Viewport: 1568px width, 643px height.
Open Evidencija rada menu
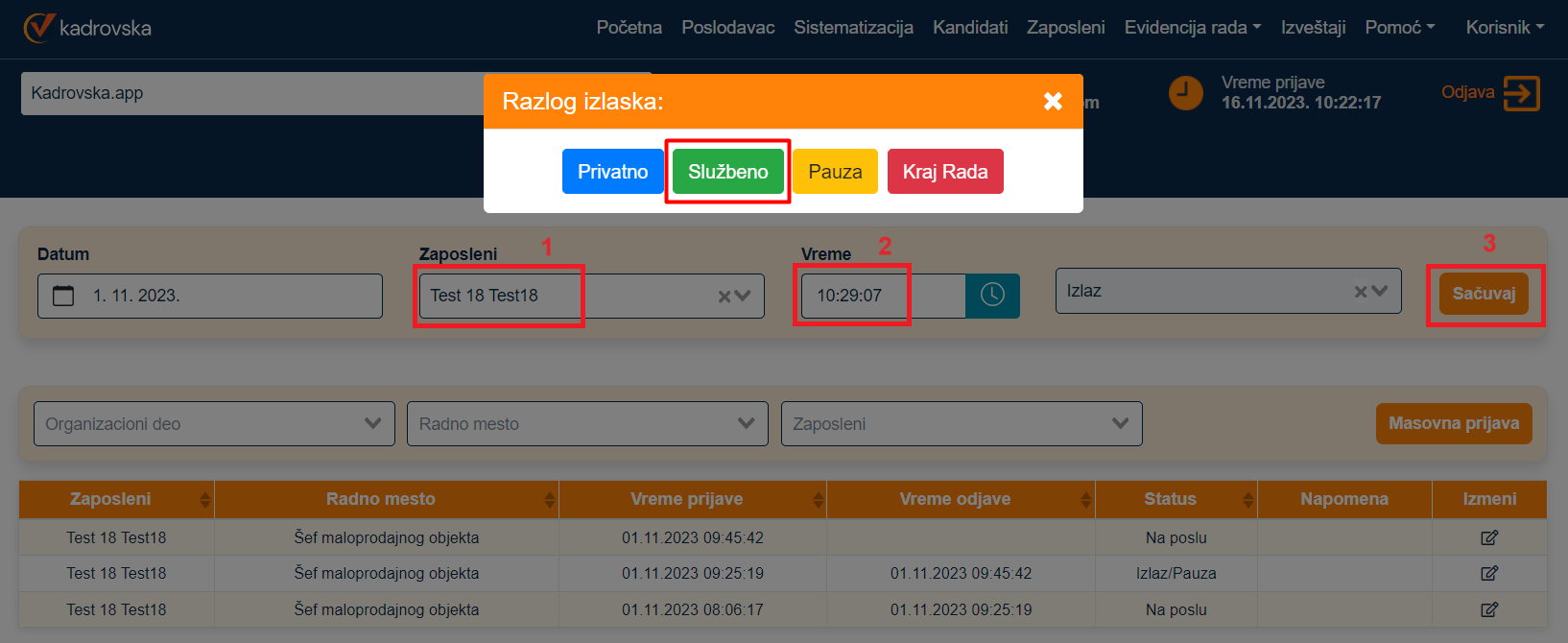click(x=1192, y=28)
